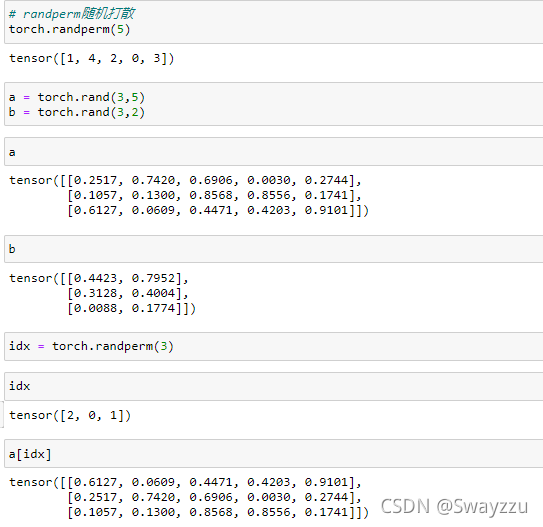This screenshot has width=543, height=527.
Task: Select the randperm comment line
Action: tap(72, 14)
